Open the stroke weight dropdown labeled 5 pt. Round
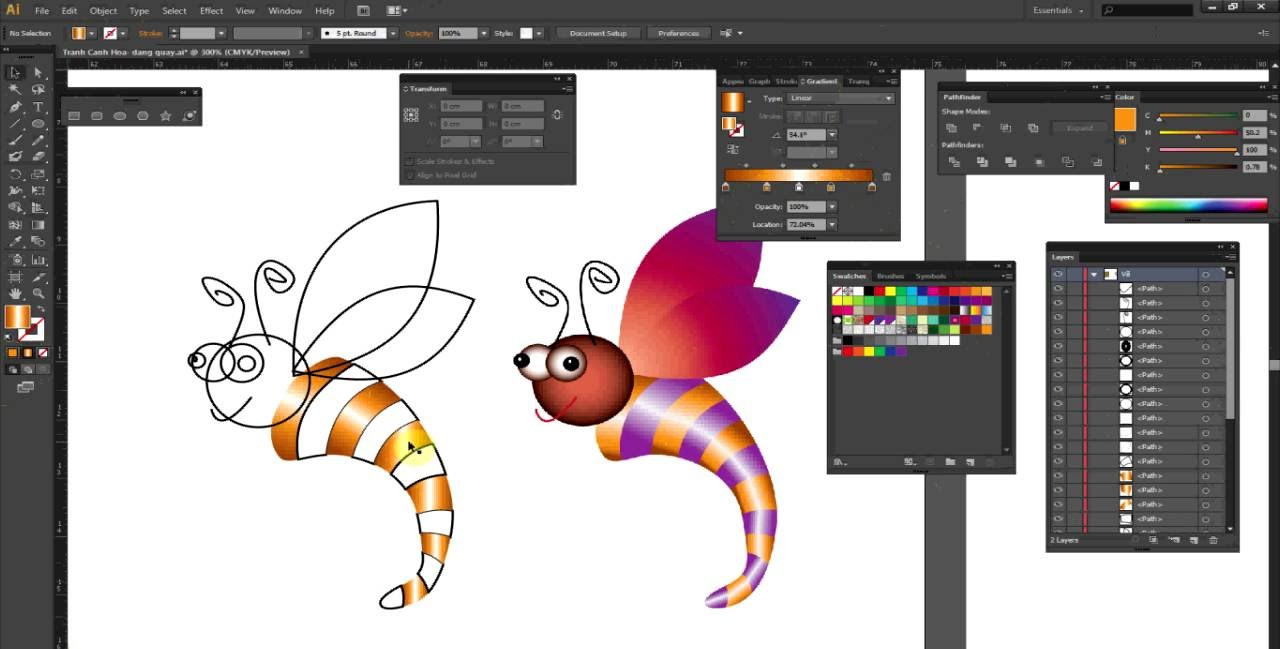 tap(394, 33)
